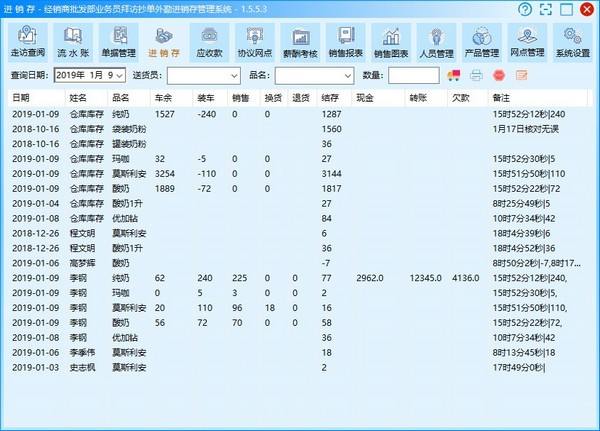The height and width of the screenshot is (431, 600).
Task: Click the delivery truck icon
Action: coord(455,75)
